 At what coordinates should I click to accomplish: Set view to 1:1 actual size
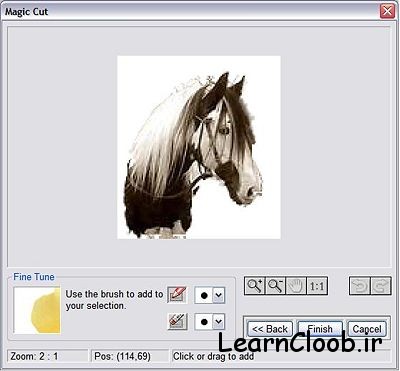tap(317, 286)
